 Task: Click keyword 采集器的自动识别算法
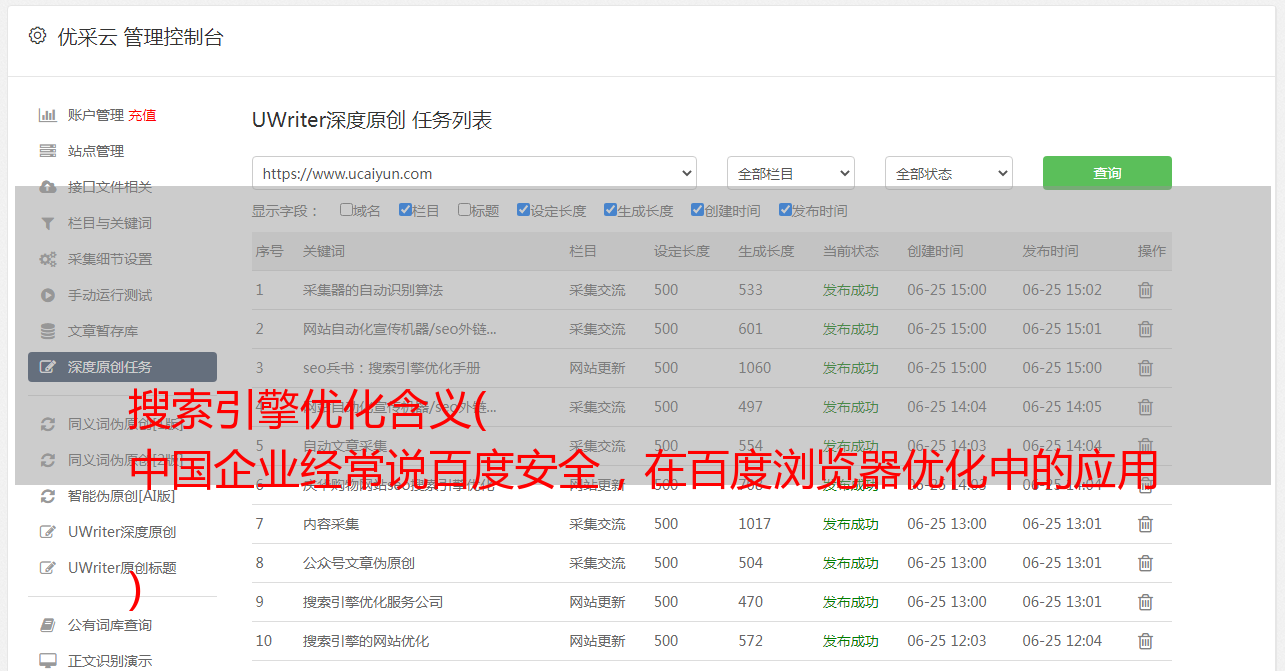pos(373,290)
